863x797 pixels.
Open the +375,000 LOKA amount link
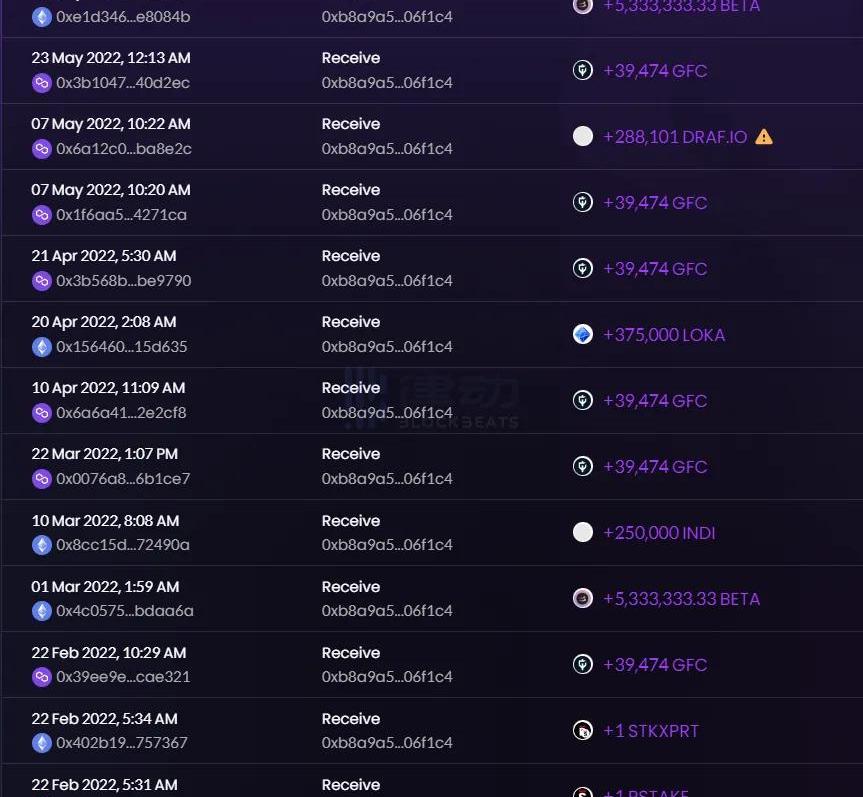coord(664,335)
